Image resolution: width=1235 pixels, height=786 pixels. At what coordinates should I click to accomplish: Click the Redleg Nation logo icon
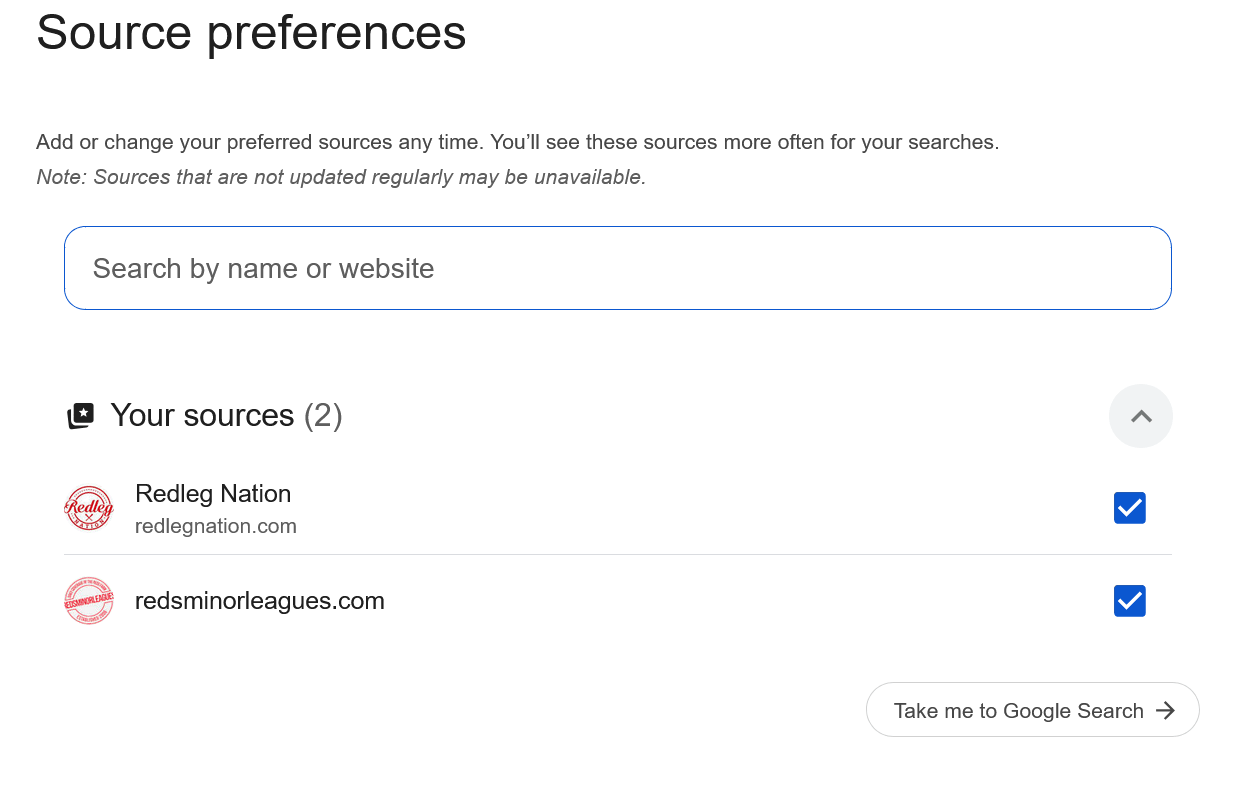click(88, 508)
